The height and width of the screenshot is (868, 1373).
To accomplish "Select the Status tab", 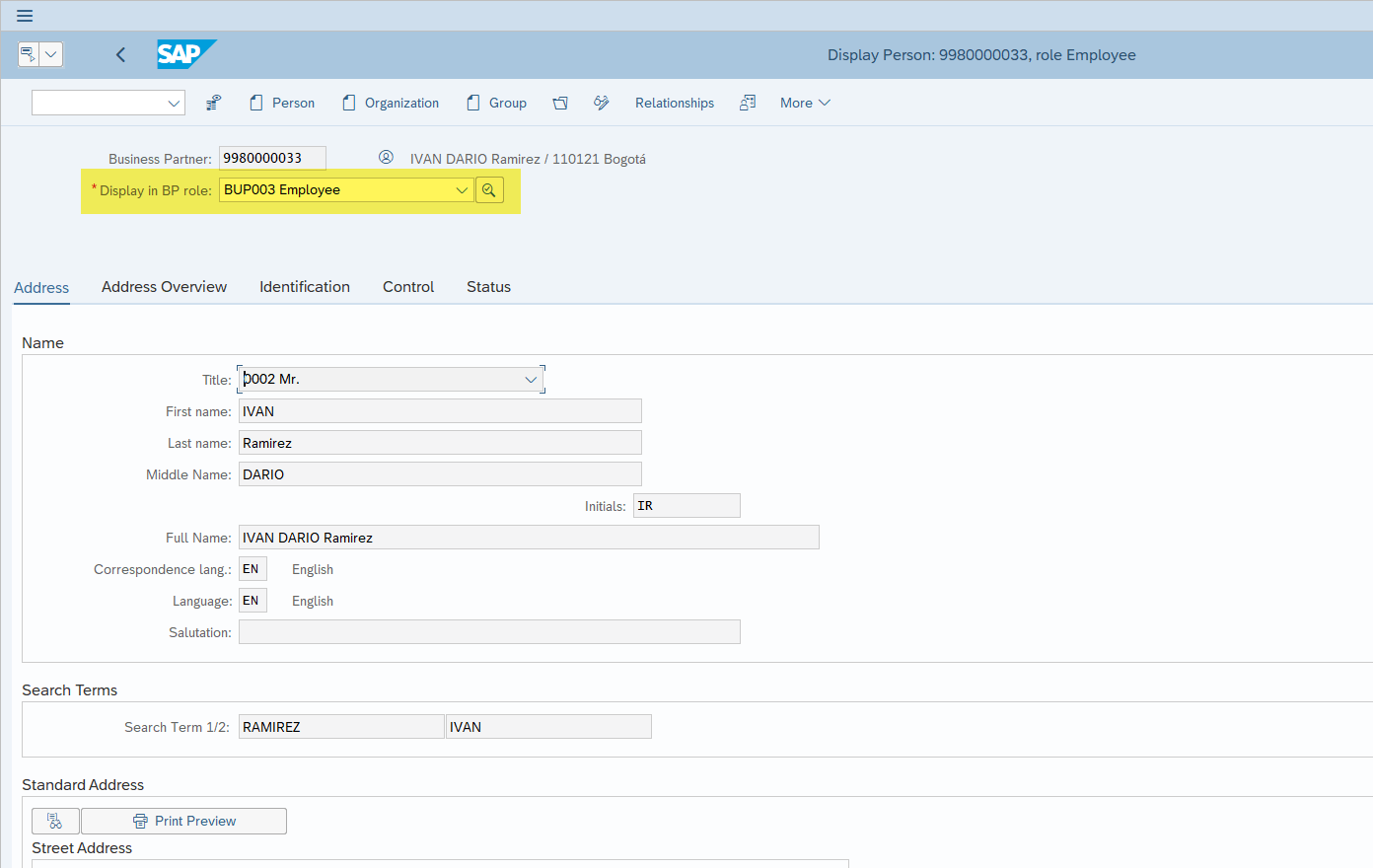I will click(x=488, y=287).
